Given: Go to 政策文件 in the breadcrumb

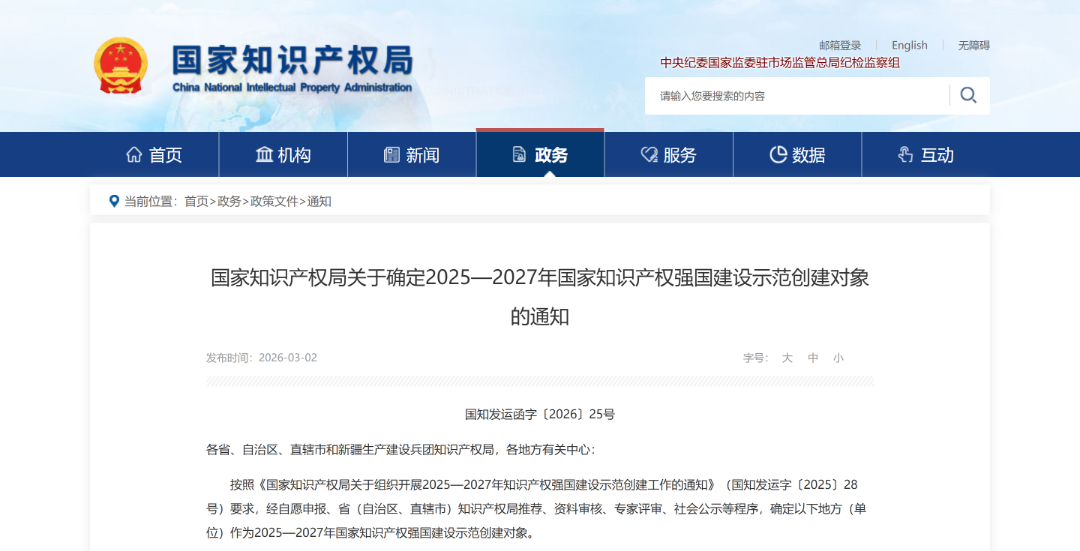Looking at the screenshot, I should point(274,201).
